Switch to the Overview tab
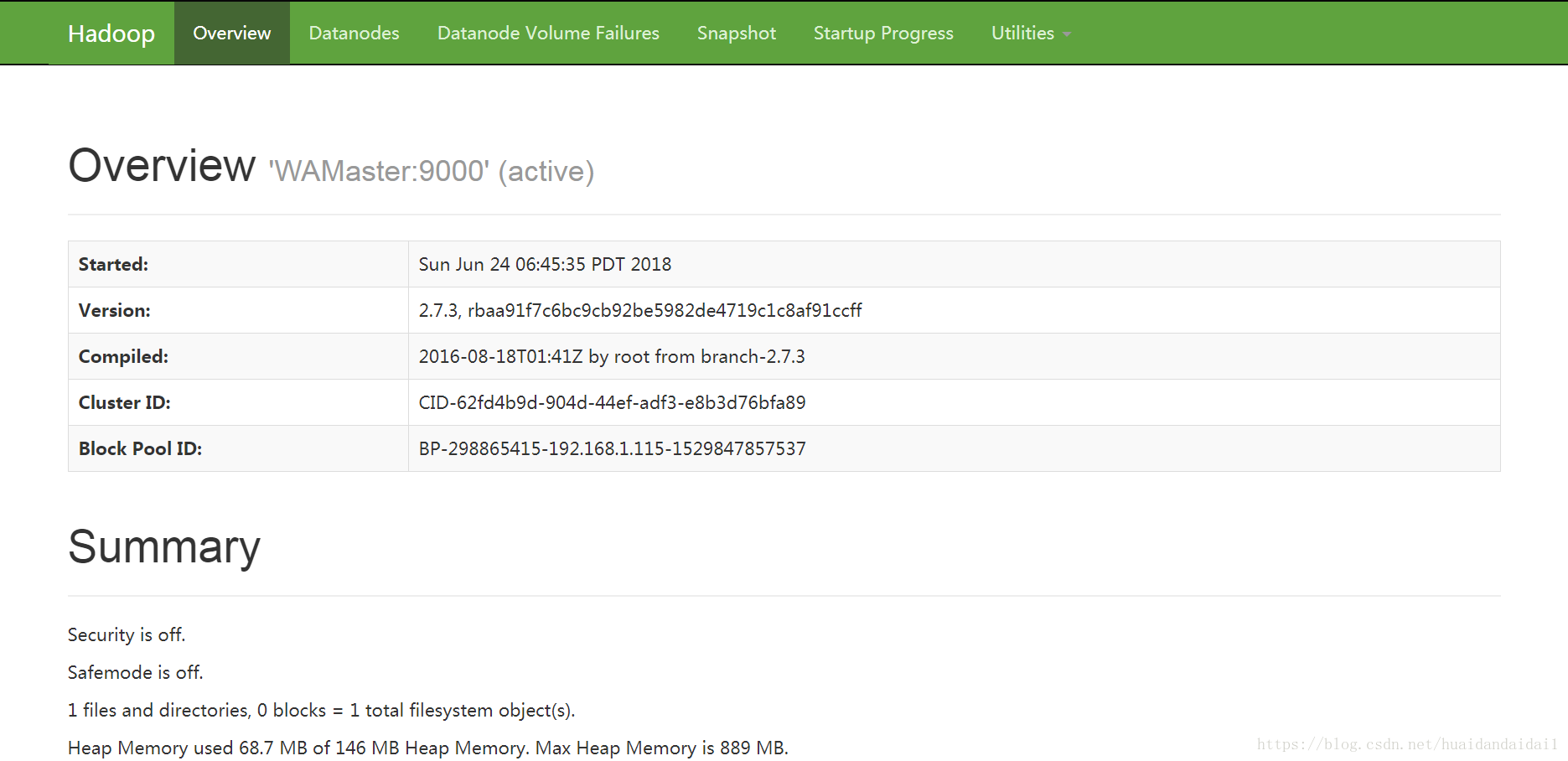Screen dimensions: 1568x761 pyautogui.click(x=232, y=33)
